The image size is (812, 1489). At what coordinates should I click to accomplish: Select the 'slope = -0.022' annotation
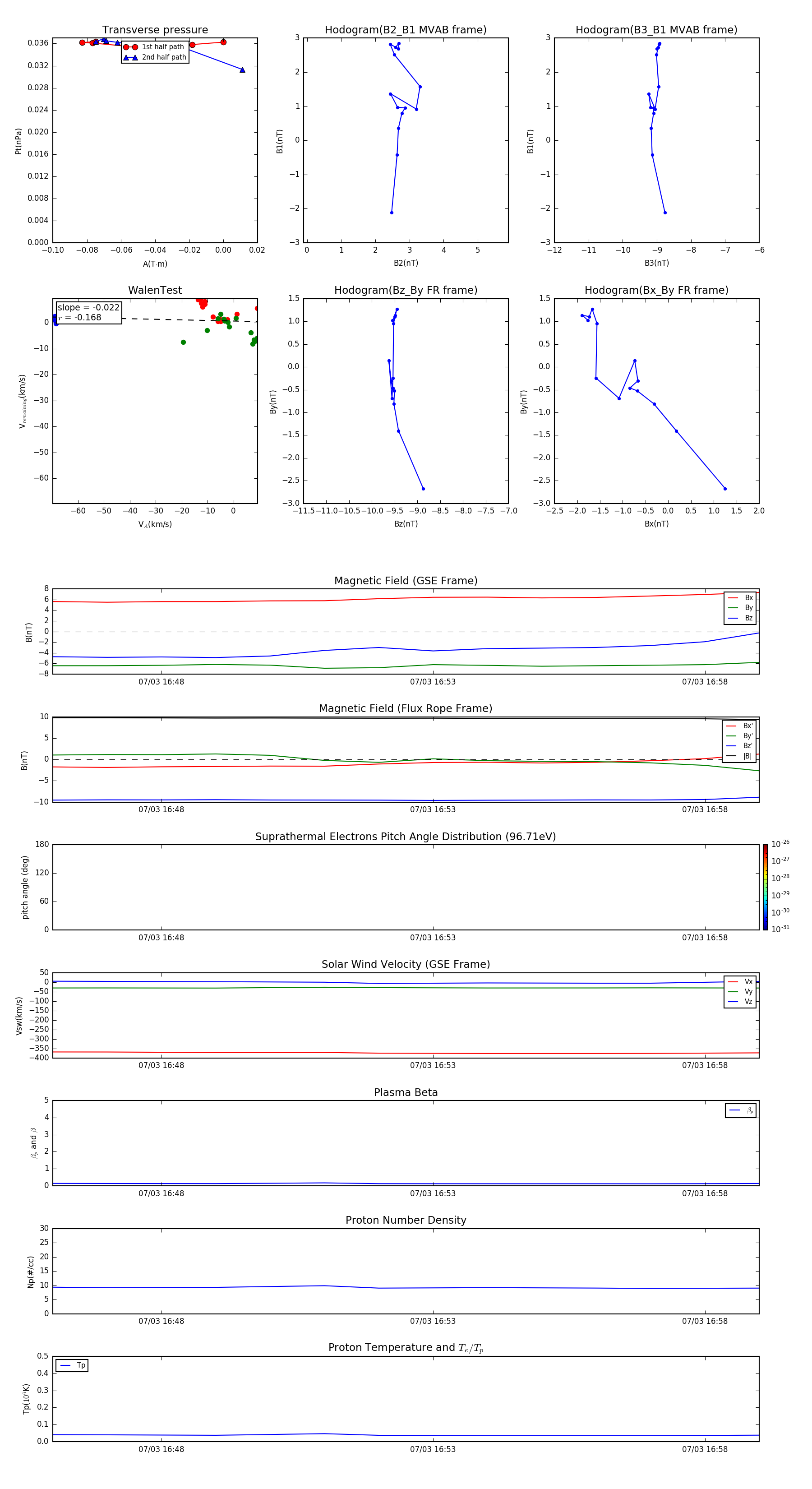(x=88, y=308)
